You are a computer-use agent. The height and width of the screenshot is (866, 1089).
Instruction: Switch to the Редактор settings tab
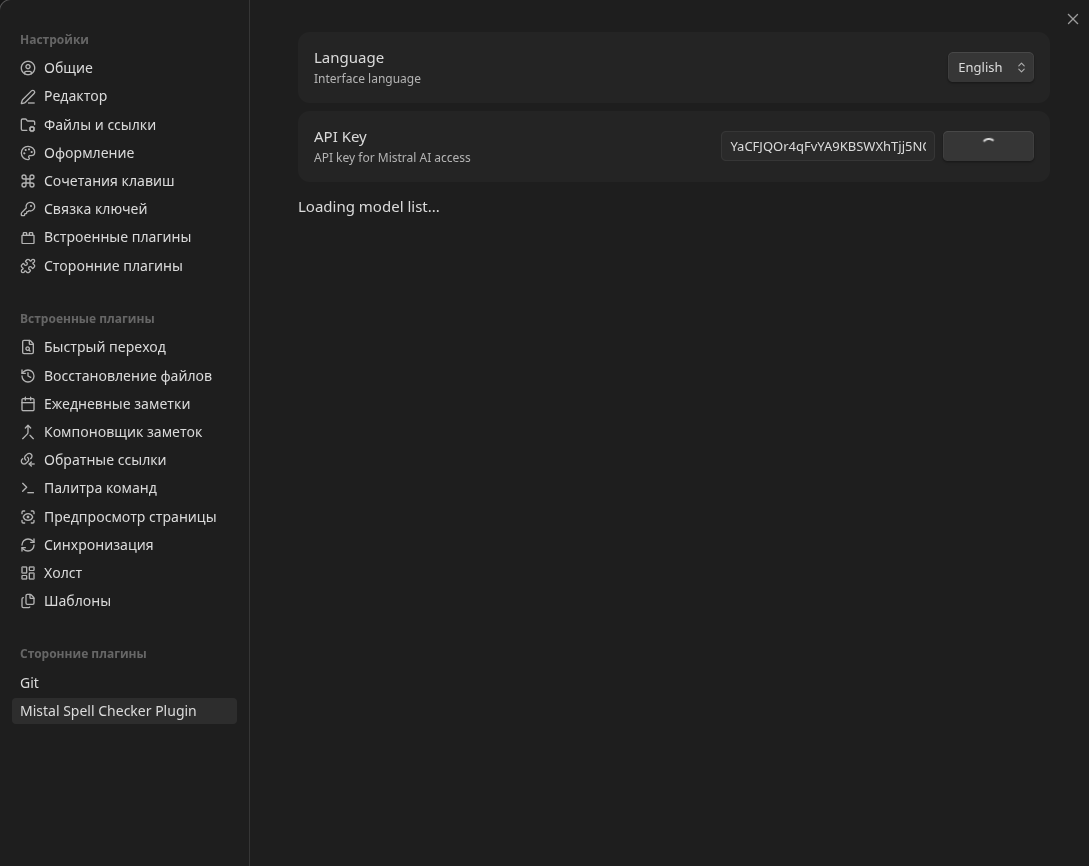(124, 97)
